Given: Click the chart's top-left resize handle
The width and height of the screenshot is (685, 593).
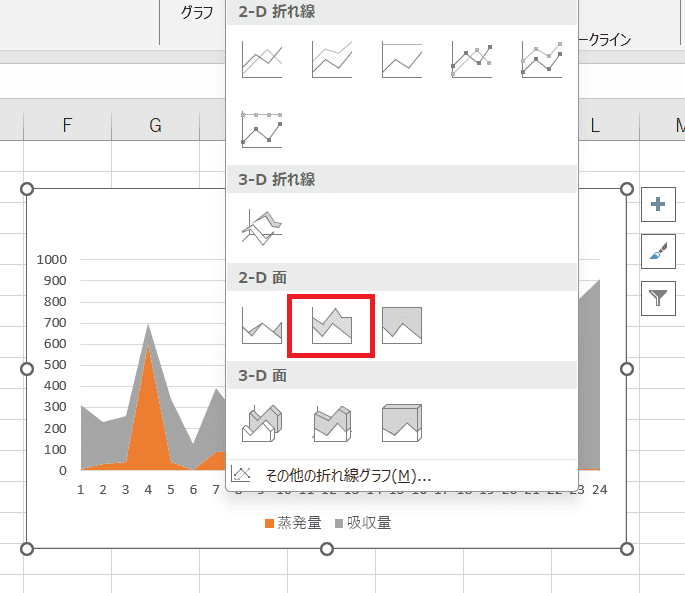Looking at the screenshot, I should click(x=27, y=189).
